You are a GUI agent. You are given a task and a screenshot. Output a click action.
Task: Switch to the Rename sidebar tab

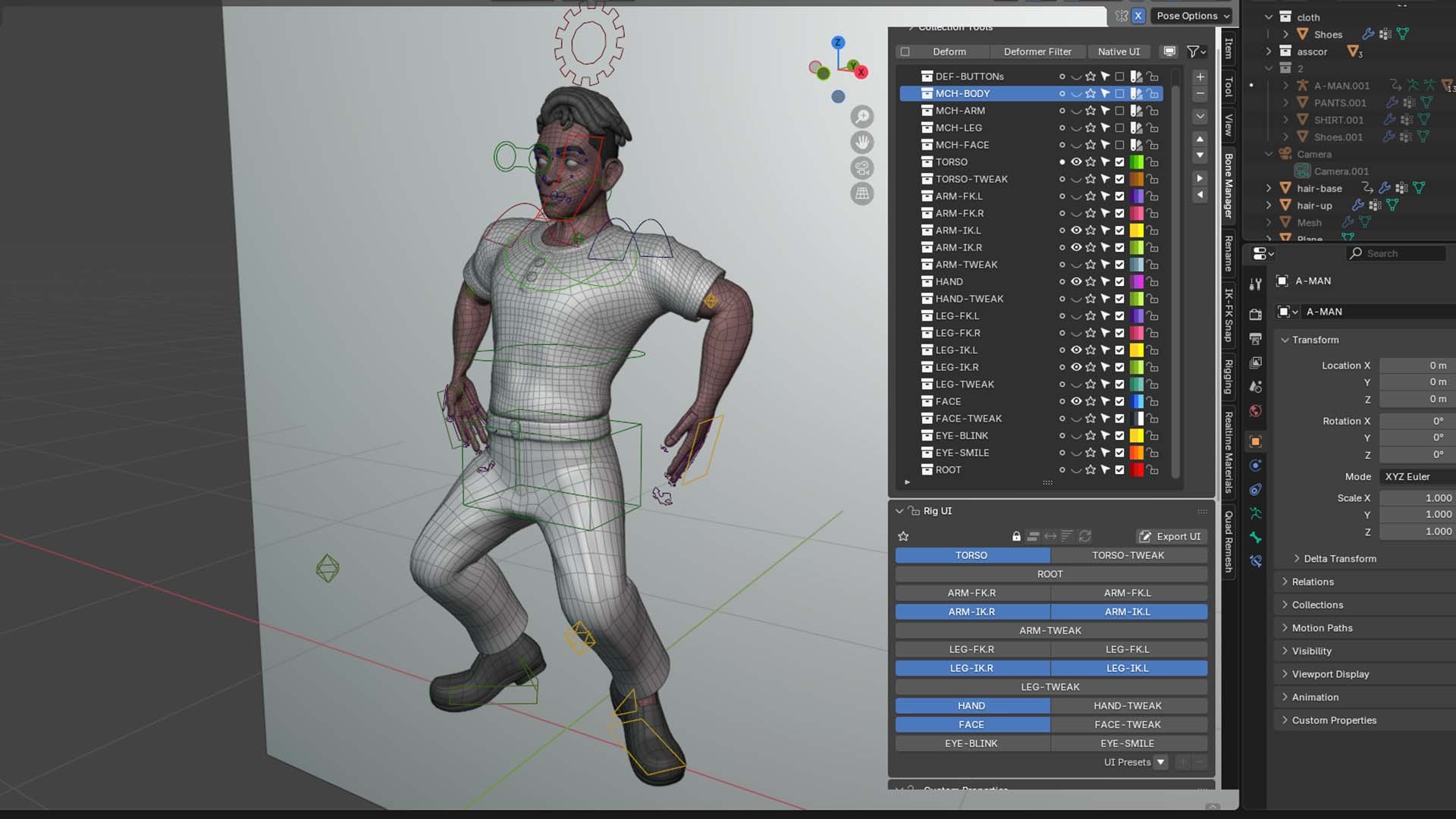(x=1228, y=253)
